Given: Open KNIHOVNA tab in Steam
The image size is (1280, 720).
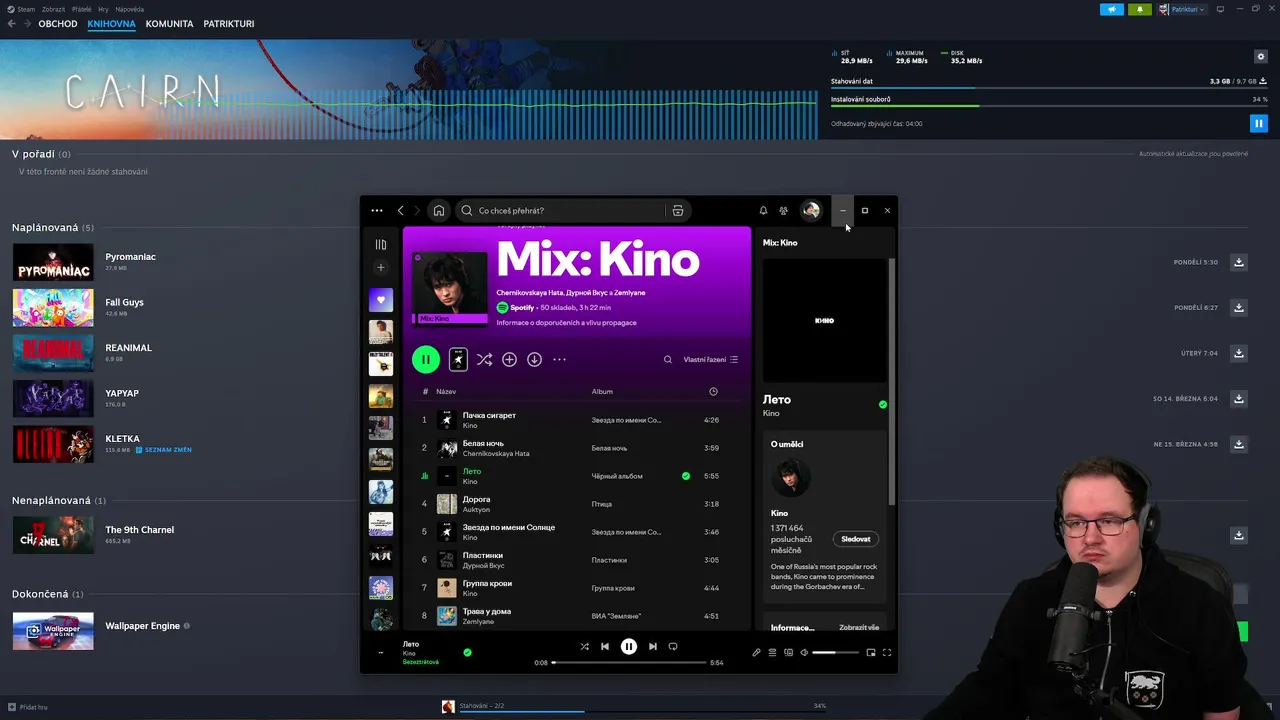Looking at the screenshot, I should (111, 23).
